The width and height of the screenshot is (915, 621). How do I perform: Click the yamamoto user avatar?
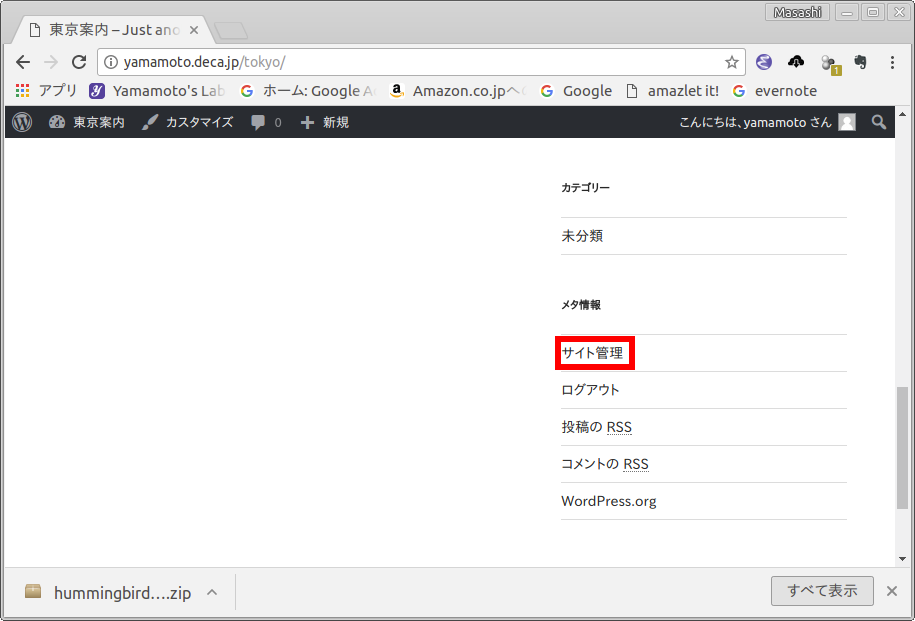847,122
